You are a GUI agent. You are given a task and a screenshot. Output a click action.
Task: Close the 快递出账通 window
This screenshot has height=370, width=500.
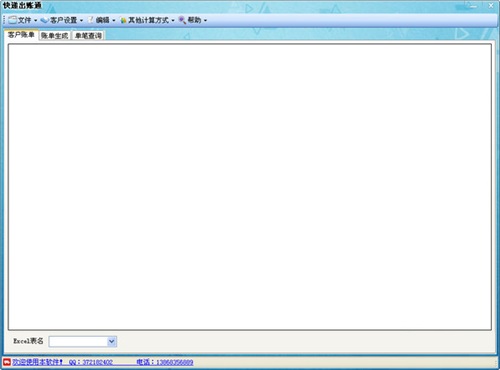coord(491,5)
